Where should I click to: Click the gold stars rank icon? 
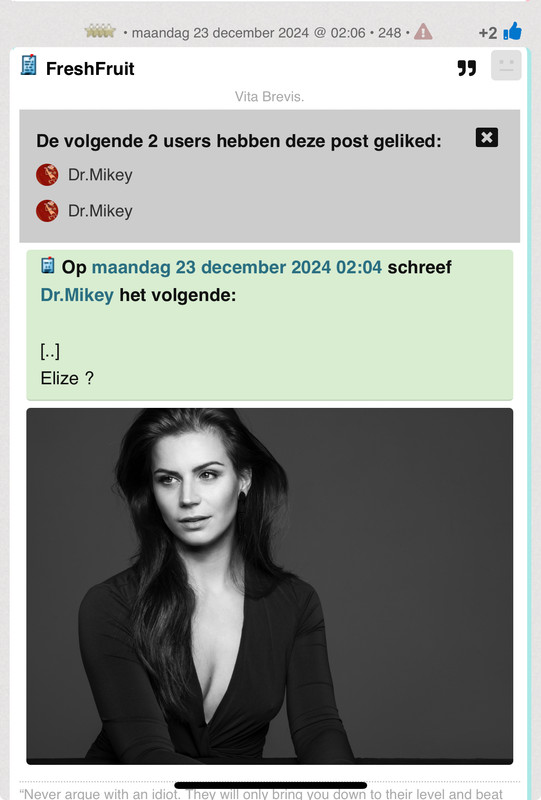100,32
